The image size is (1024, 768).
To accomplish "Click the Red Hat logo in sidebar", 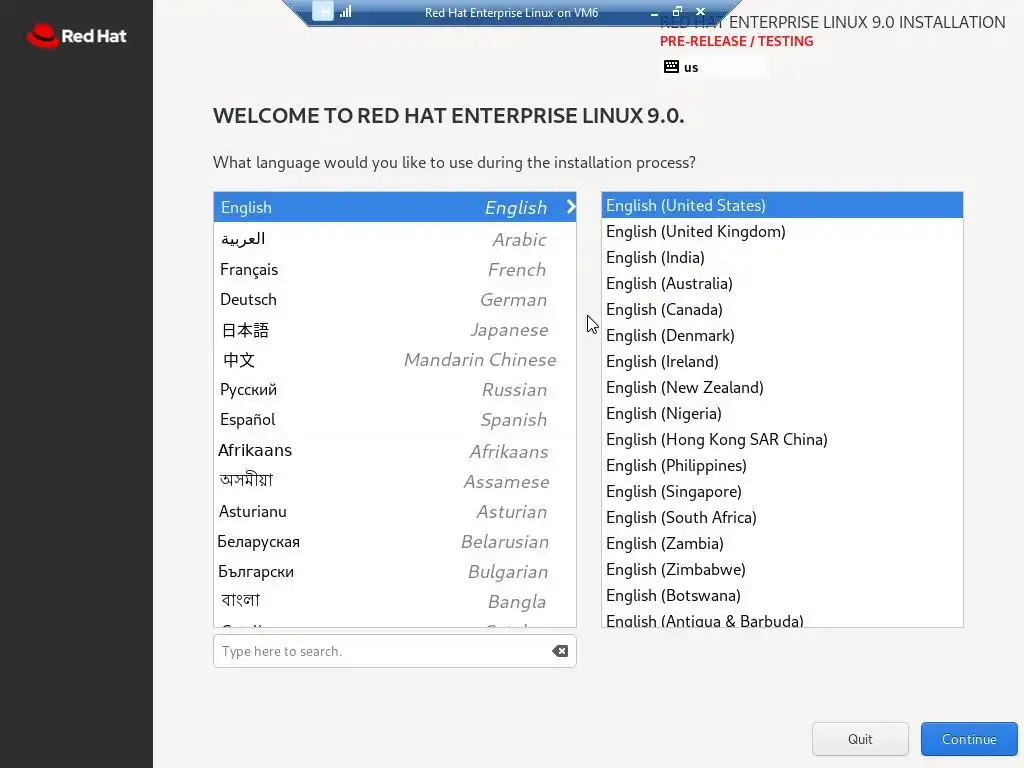I will click(x=76, y=36).
